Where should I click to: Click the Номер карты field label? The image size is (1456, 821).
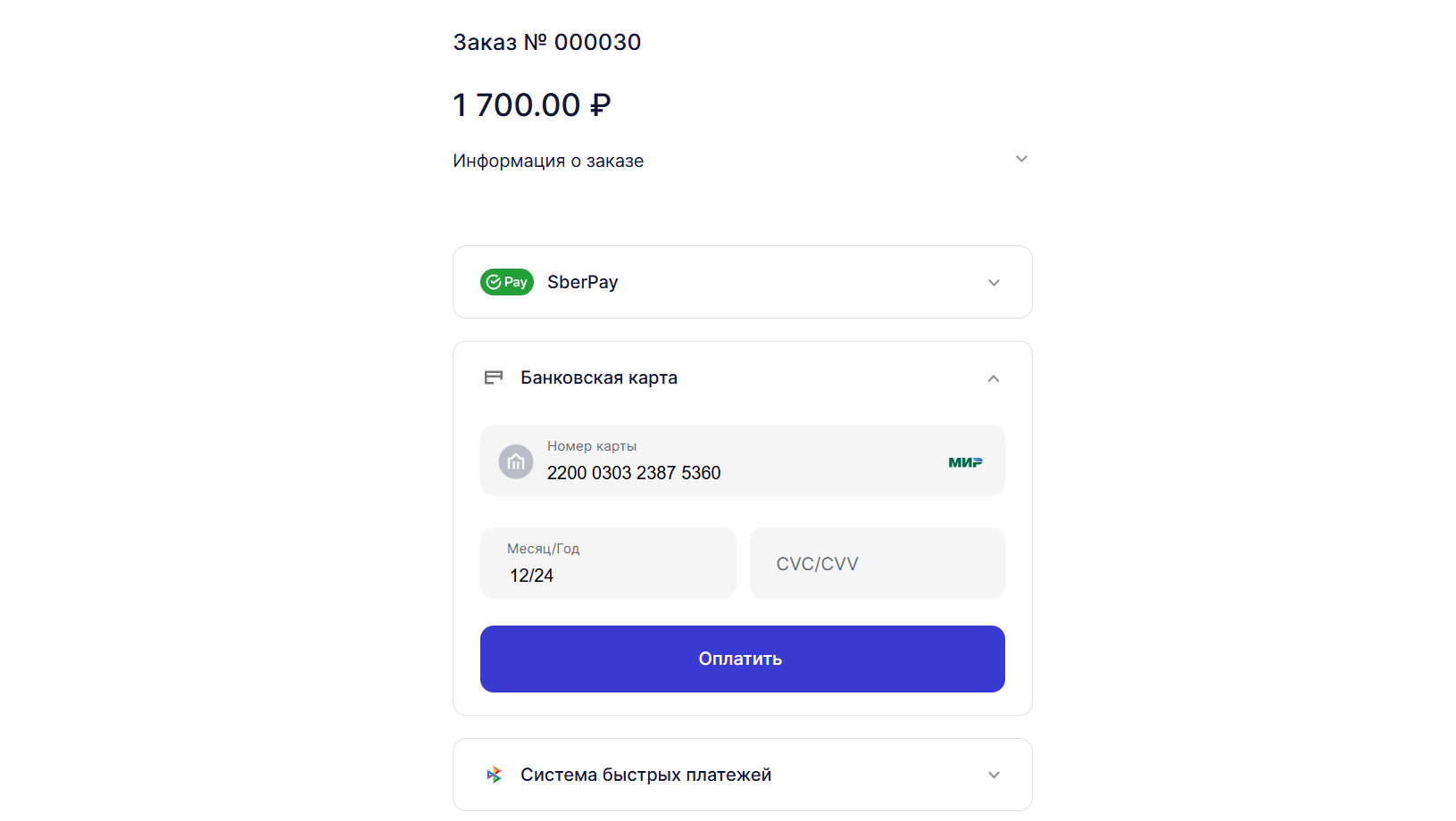point(592,446)
